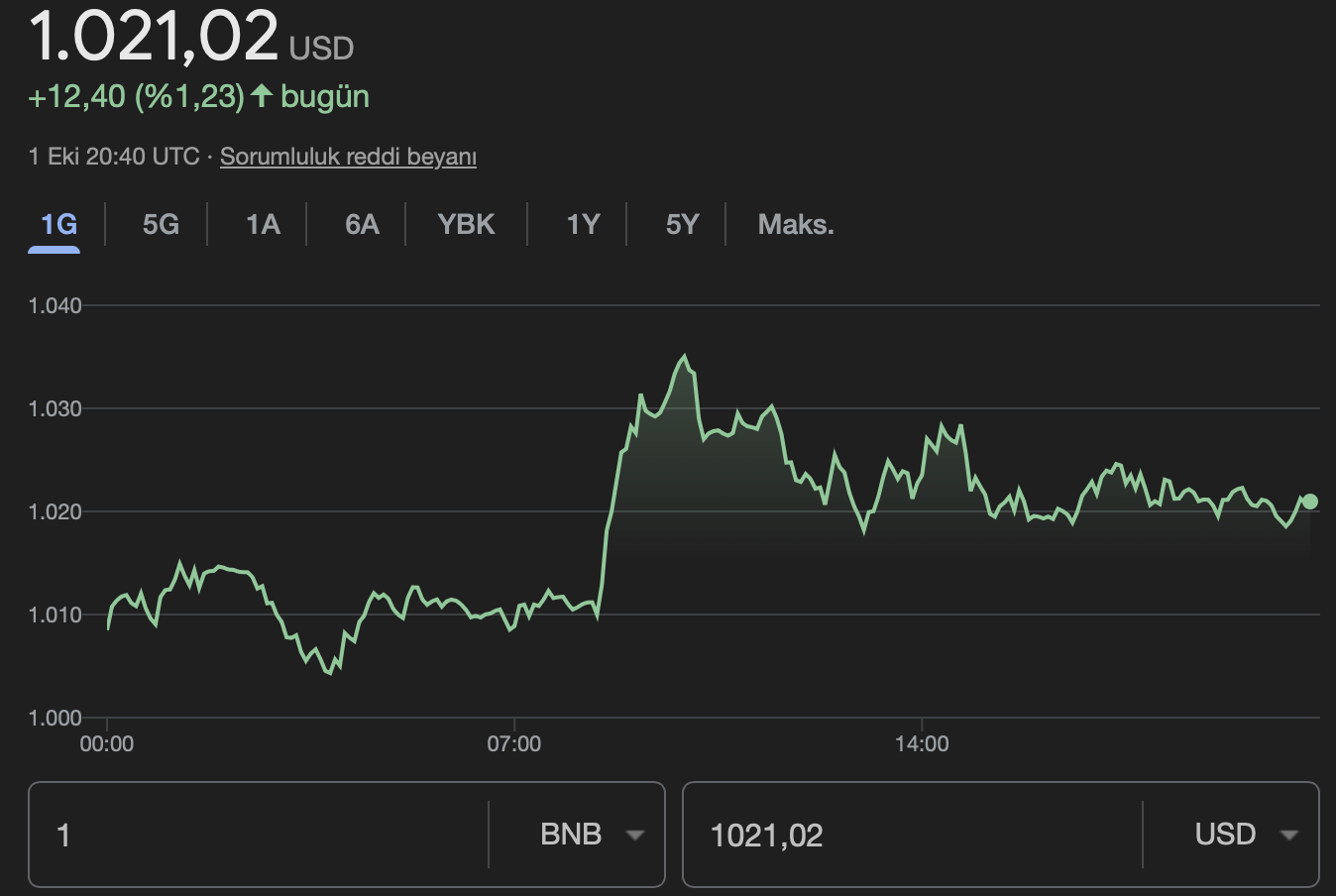The image size is (1336, 896).
Task: Switch to the 1Y chart tab
Action: [x=583, y=225]
